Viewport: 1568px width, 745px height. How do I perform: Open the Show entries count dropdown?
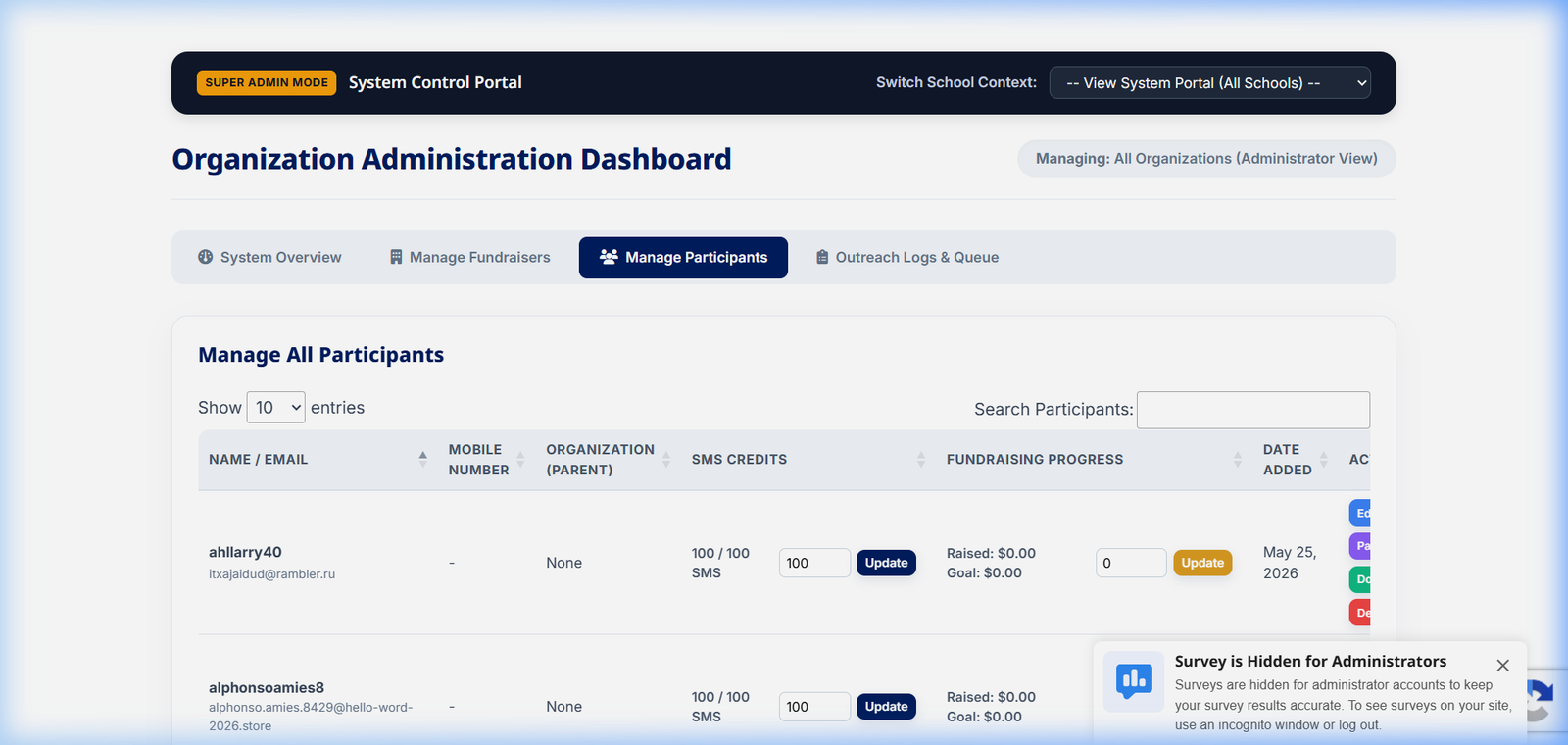pos(275,408)
